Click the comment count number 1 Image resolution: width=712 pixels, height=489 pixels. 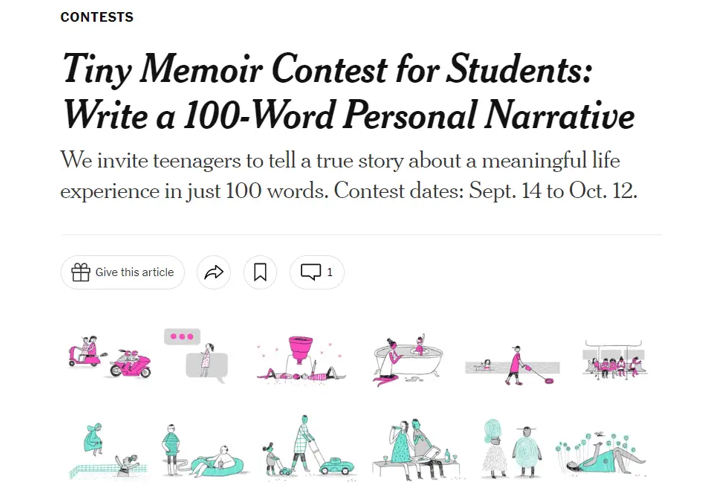[x=330, y=272]
